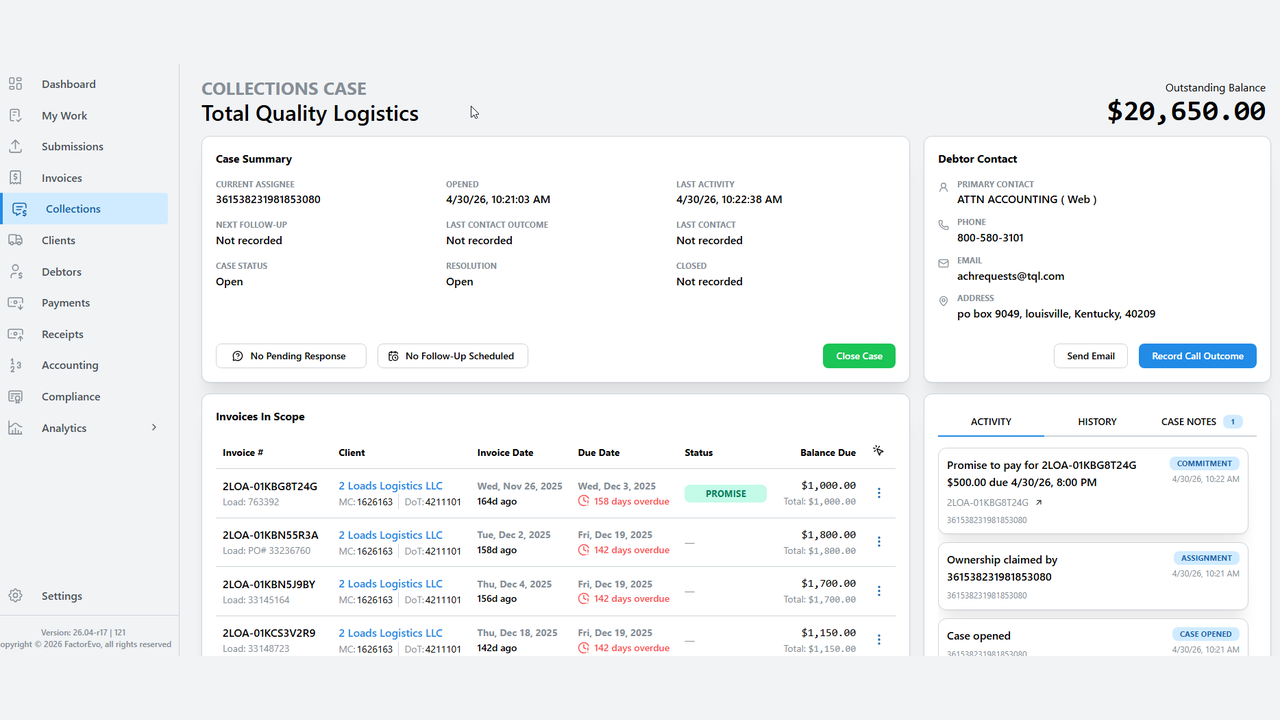Screen dimensions: 1280x720
Task: Click invoice number 2LOA-01KBN5J9BY
Action: tap(268, 584)
